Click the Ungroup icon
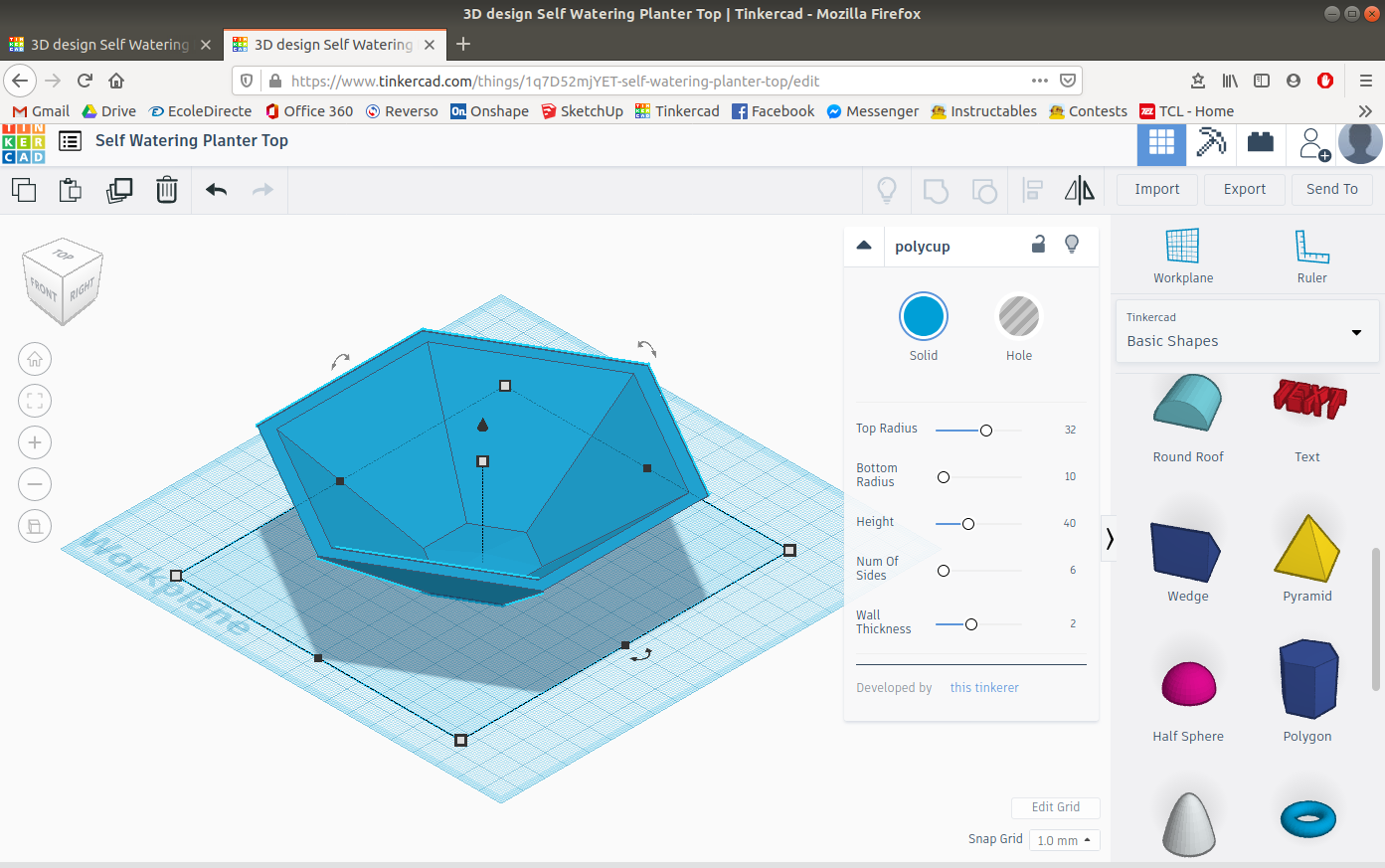Image resolution: width=1385 pixels, height=868 pixels. click(x=984, y=189)
